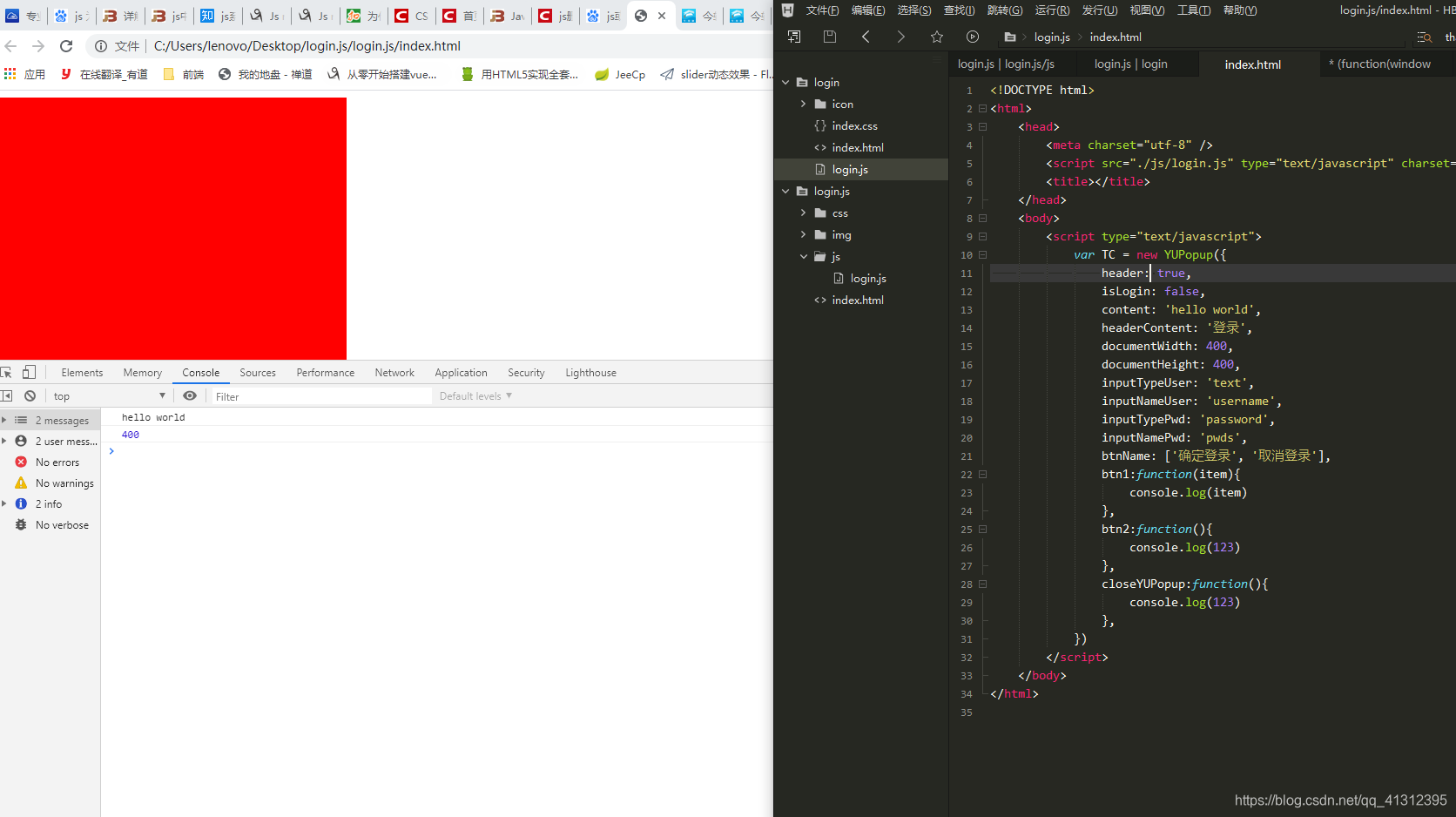The width and height of the screenshot is (1456, 817).
Task: Click the Chrome back arrow
Action: pyautogui.click(x=11, y=46)
